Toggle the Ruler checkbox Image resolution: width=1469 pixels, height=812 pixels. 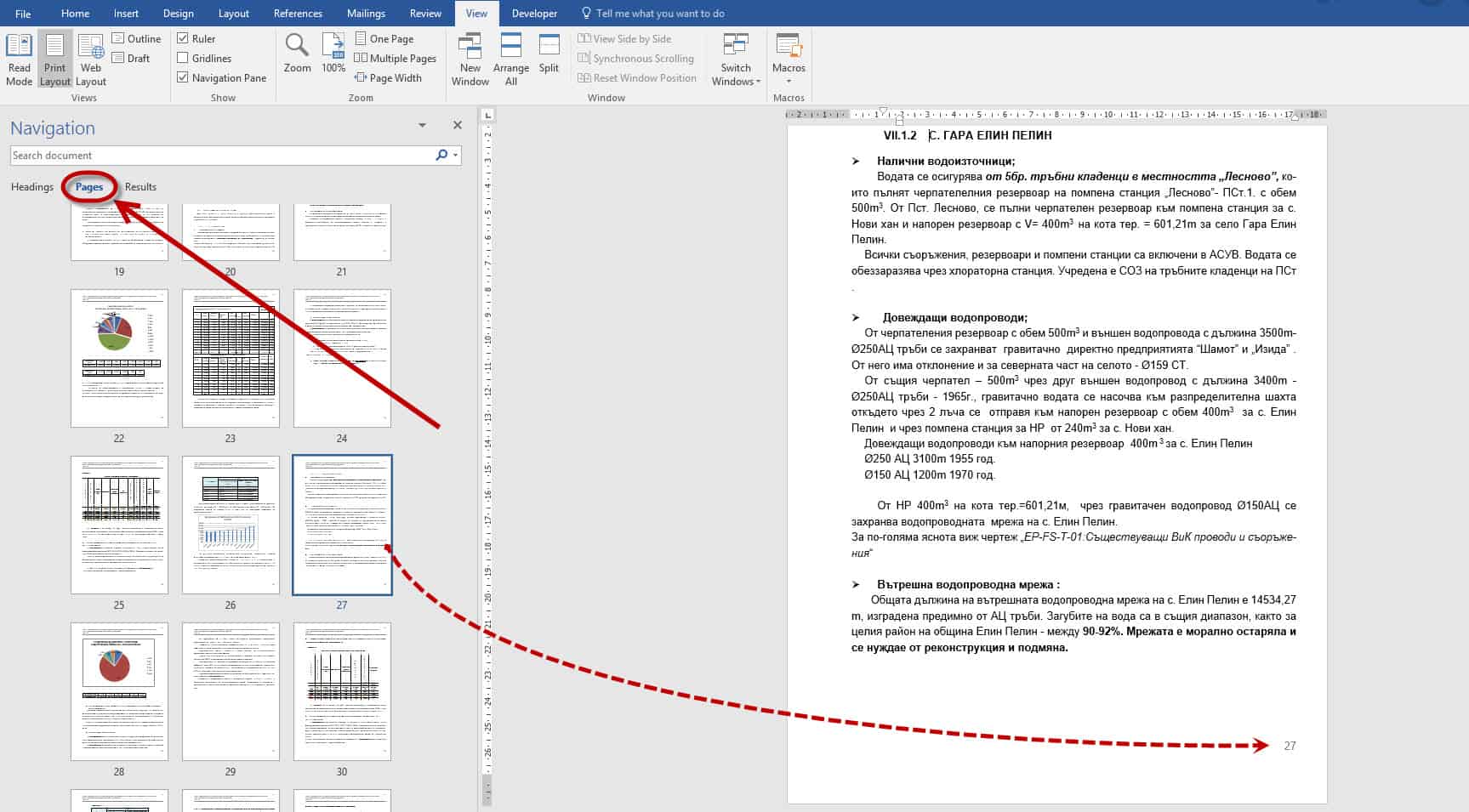pyautogui.click(x=182, y=38)
